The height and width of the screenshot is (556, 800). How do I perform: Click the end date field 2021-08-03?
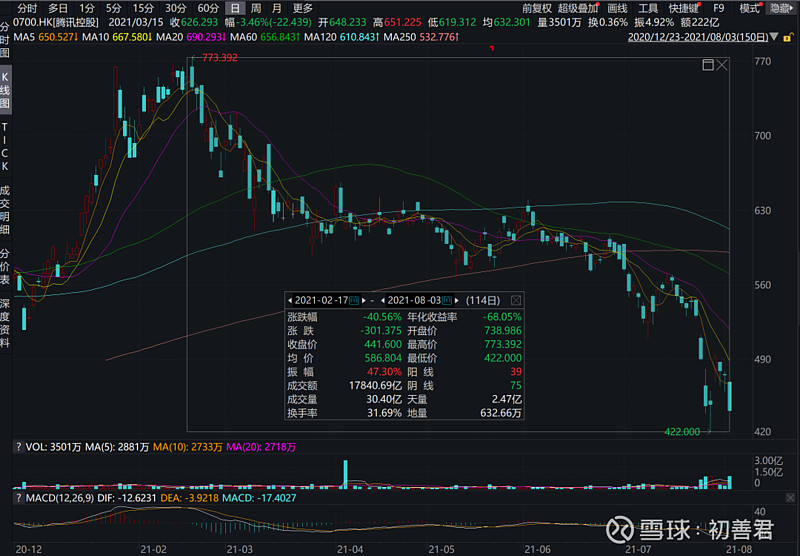414,300
